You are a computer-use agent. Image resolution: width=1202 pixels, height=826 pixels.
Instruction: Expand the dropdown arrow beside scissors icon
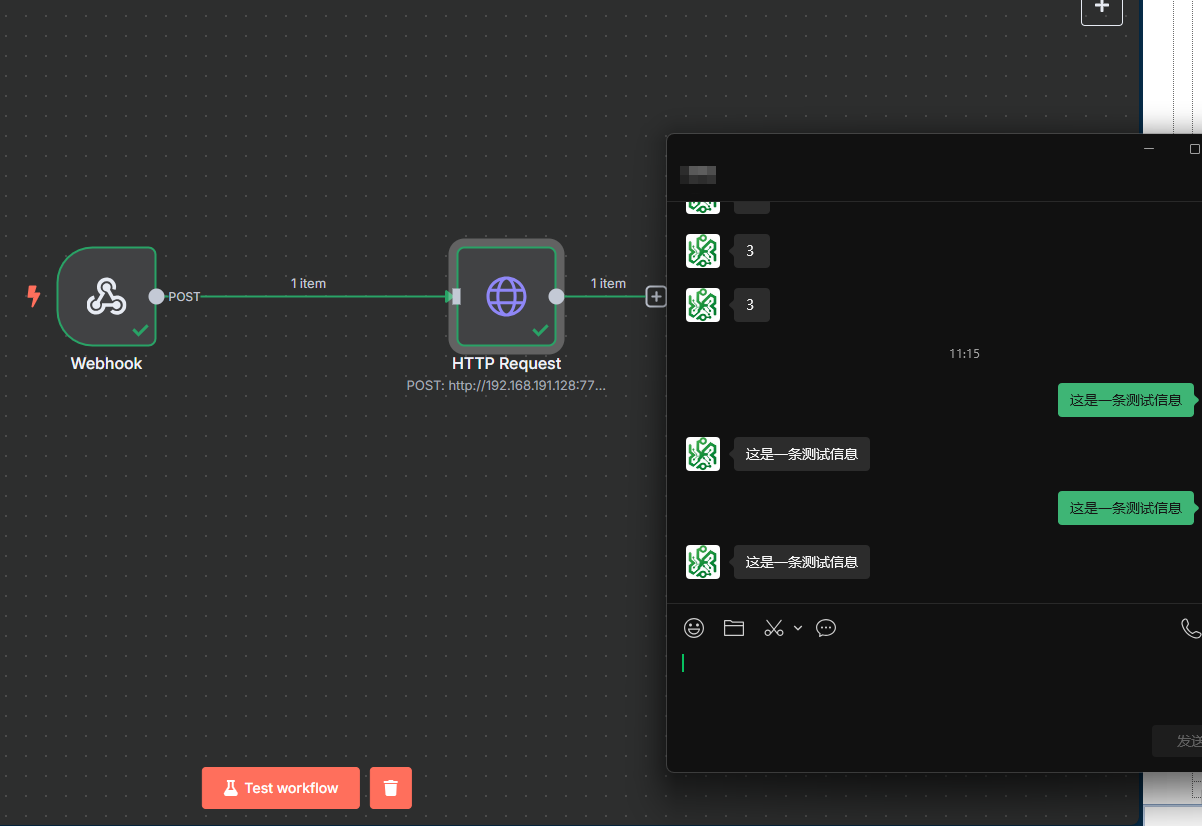click(798, 628)
